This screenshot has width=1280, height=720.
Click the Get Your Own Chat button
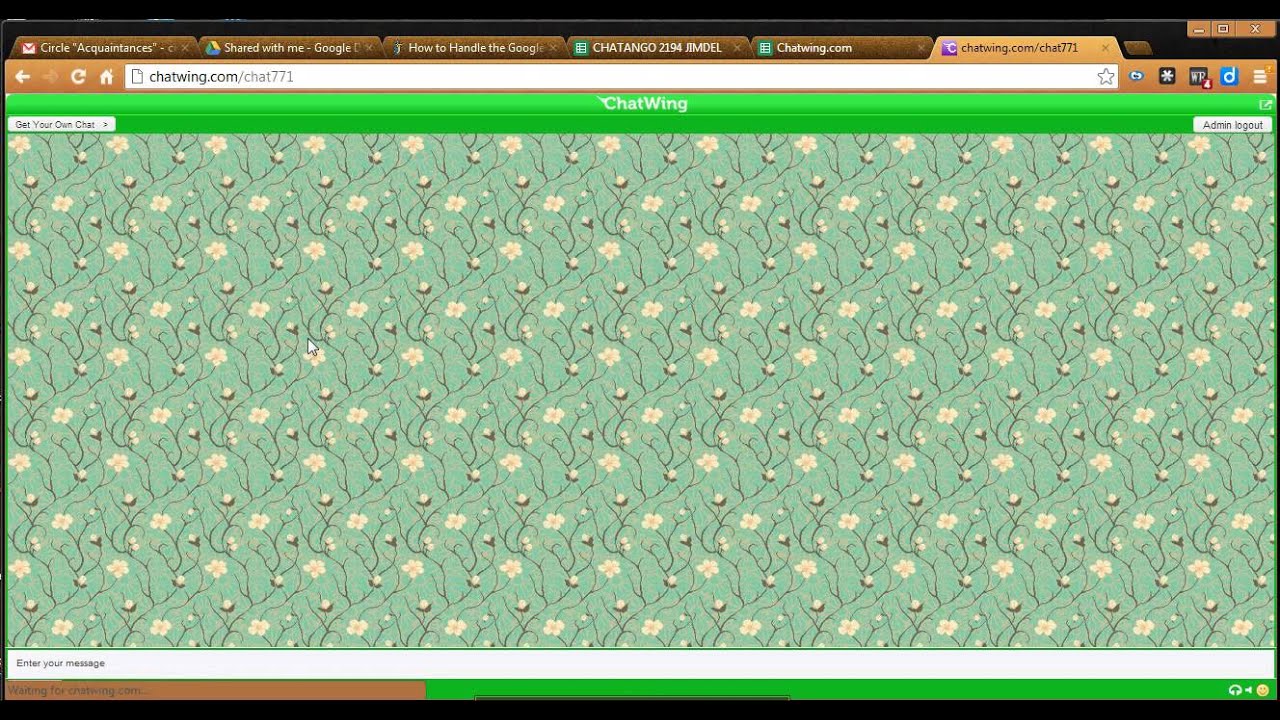pos(61,124)
